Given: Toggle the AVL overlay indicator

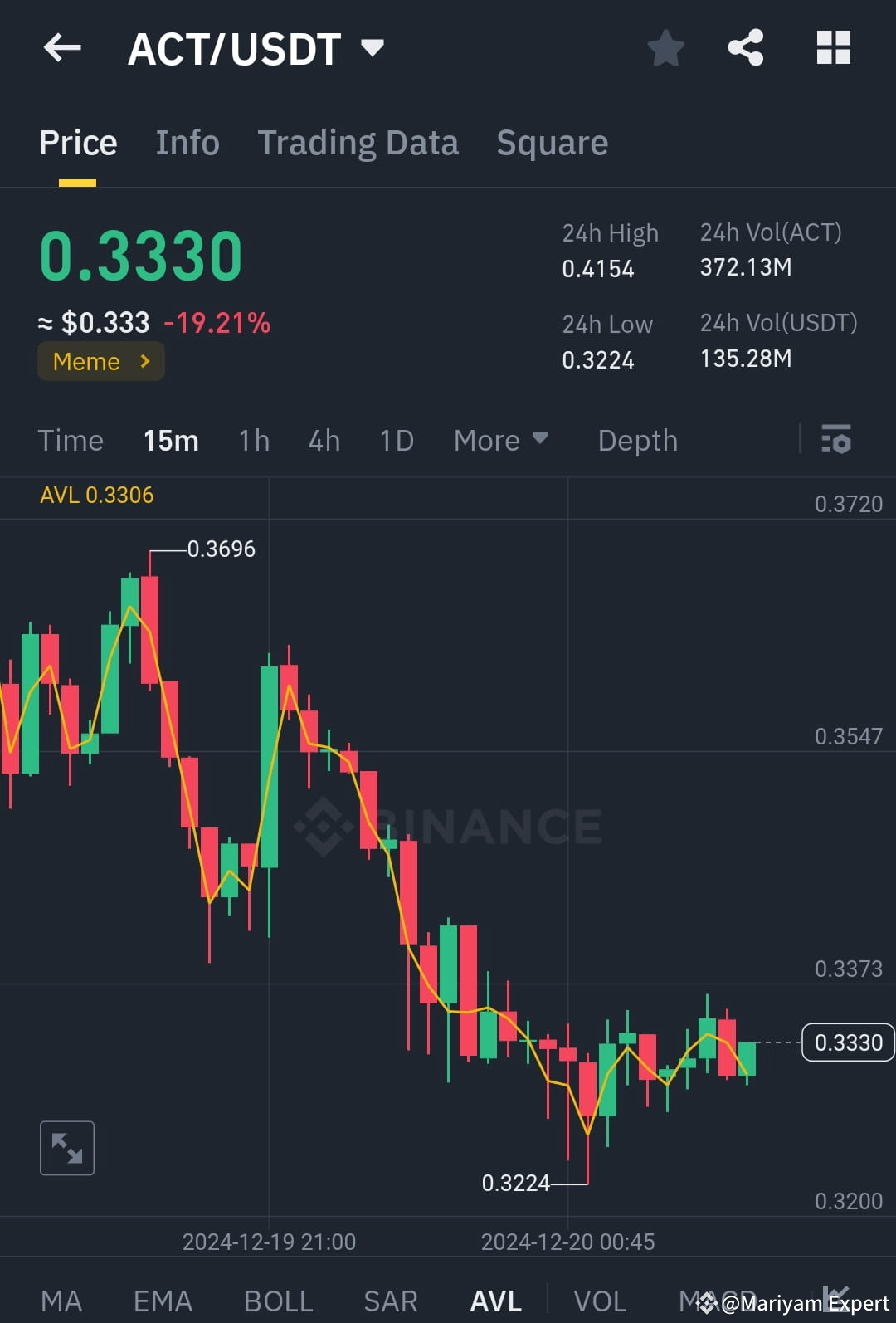Looking at the screenshot, I should [494, 1299].
